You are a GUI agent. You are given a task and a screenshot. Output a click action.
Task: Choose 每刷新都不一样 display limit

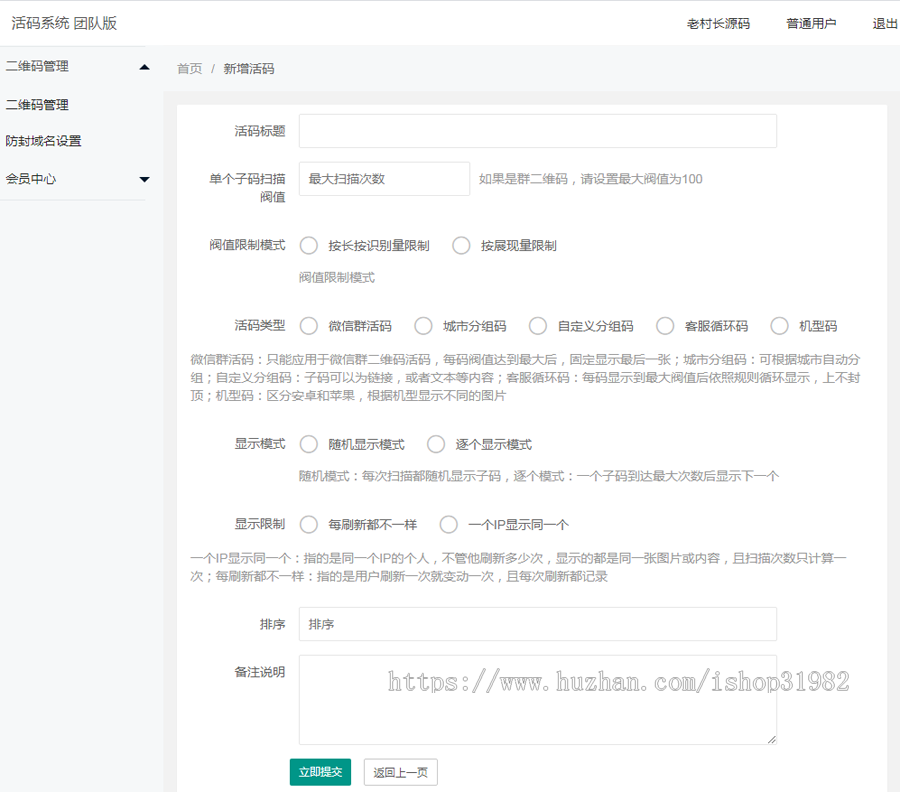[x=309, y=524]
